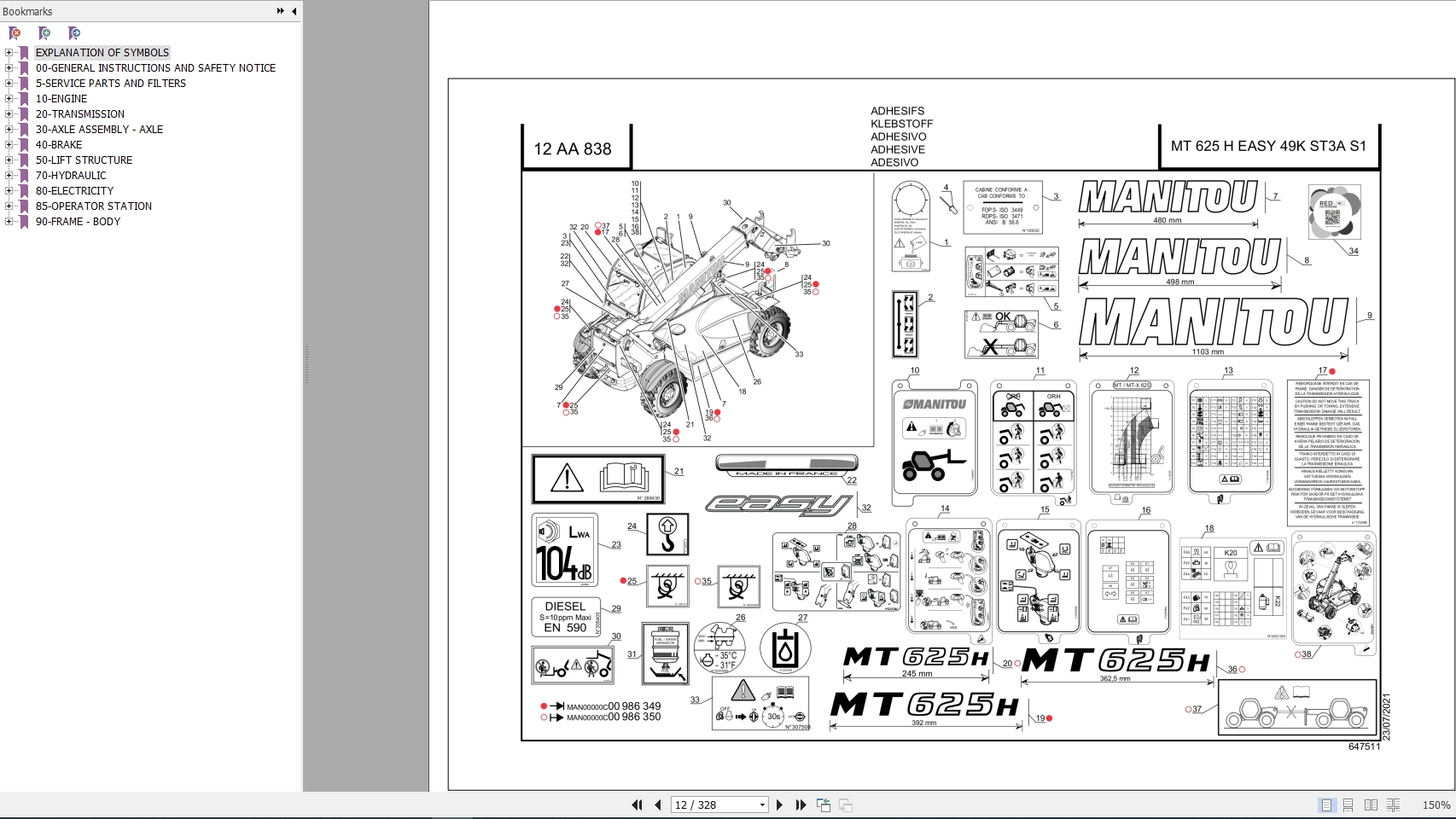This screenshot has width=1456, height=819.
Task: Switch to single page view
Action: click(1326, 804)
